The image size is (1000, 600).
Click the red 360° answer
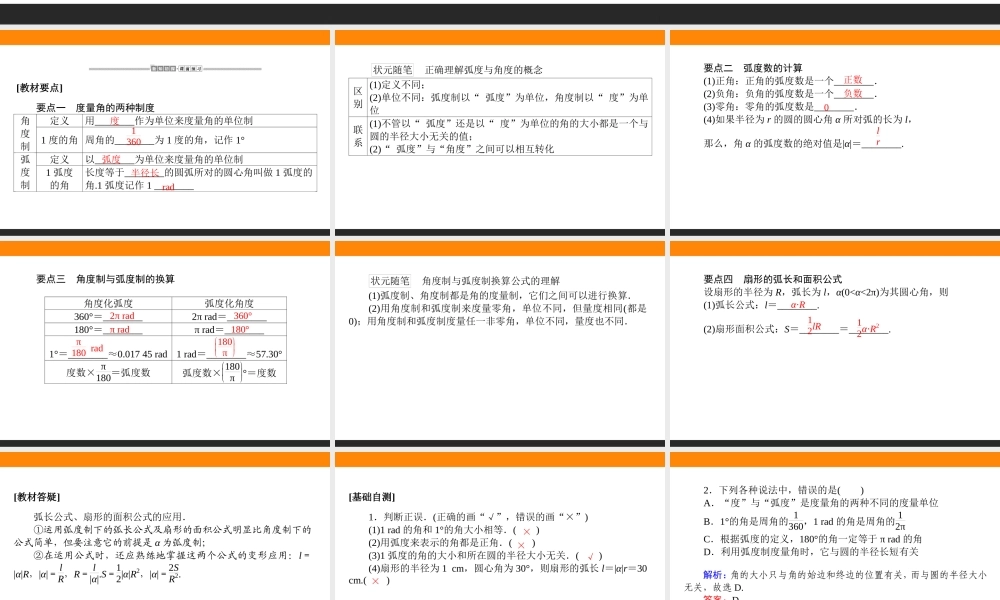pyautogui.click(x=242, y=316)
